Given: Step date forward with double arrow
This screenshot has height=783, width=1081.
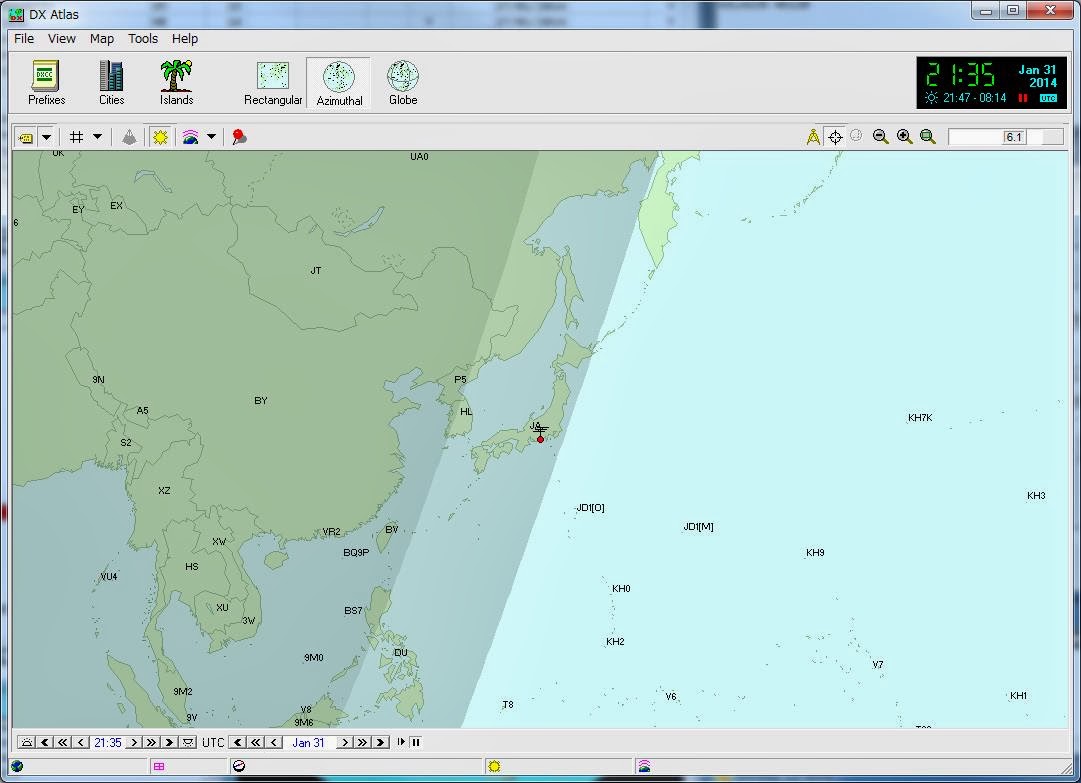Looking at the screenshot, I should 363,742.
